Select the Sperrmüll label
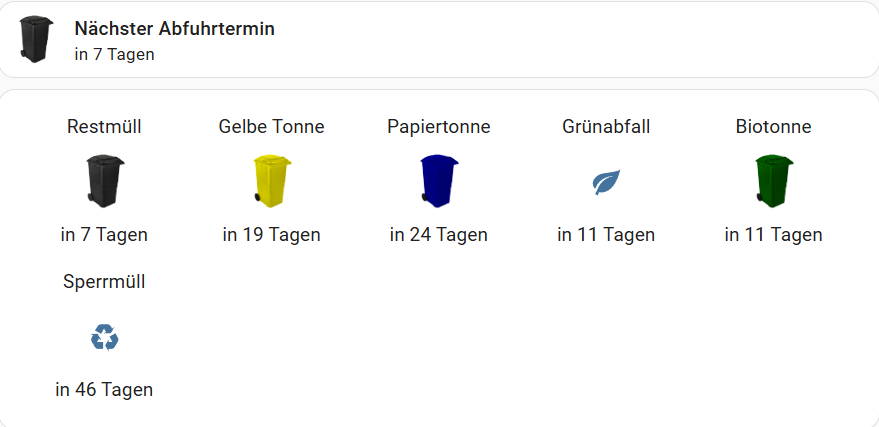Viewport: 879px width, 427px height. tap(104, 281)
